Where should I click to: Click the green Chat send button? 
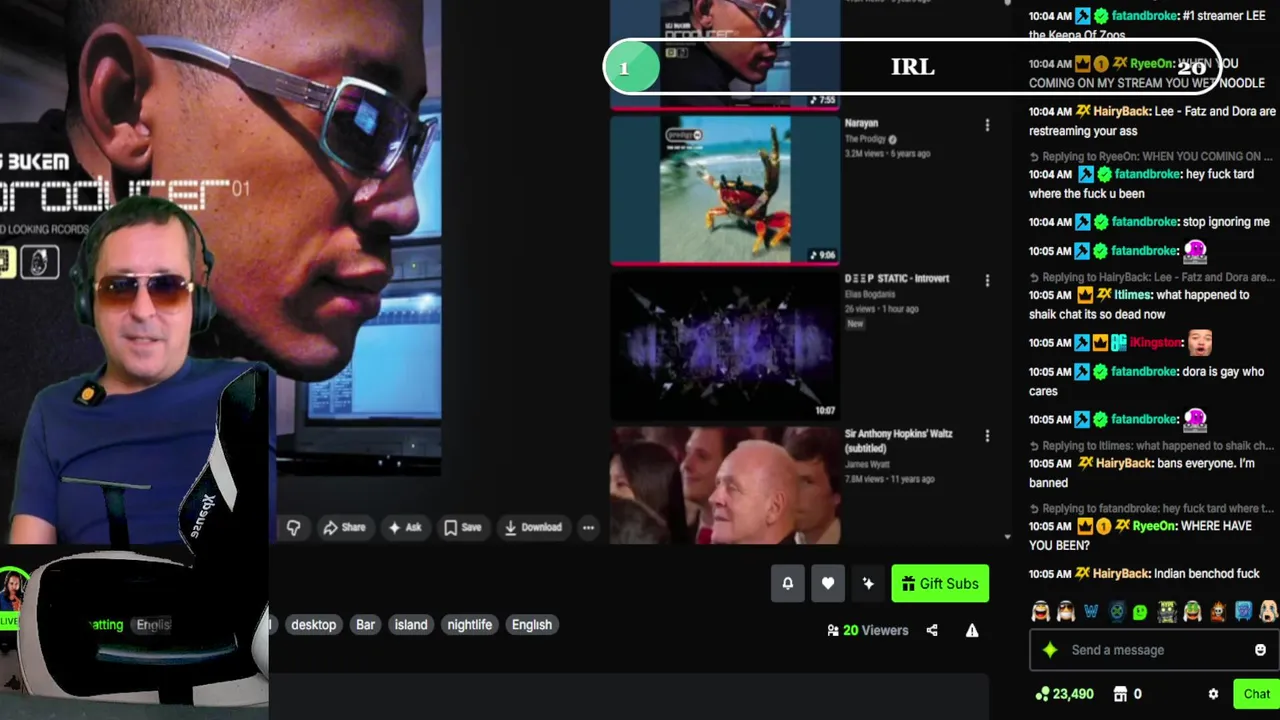click(x=1257, y=694)
